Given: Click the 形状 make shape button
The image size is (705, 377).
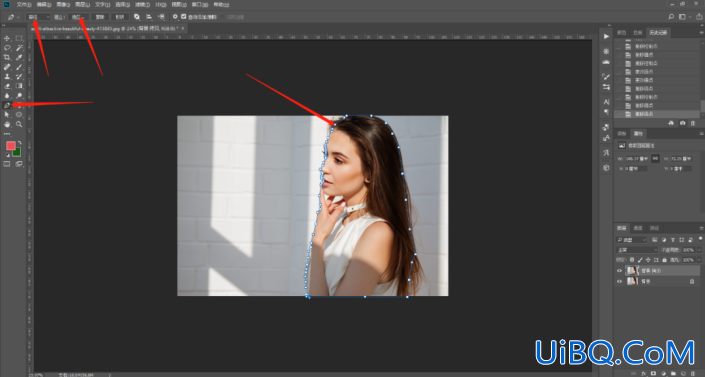Looking at the screenshot, I should (120, 17).
